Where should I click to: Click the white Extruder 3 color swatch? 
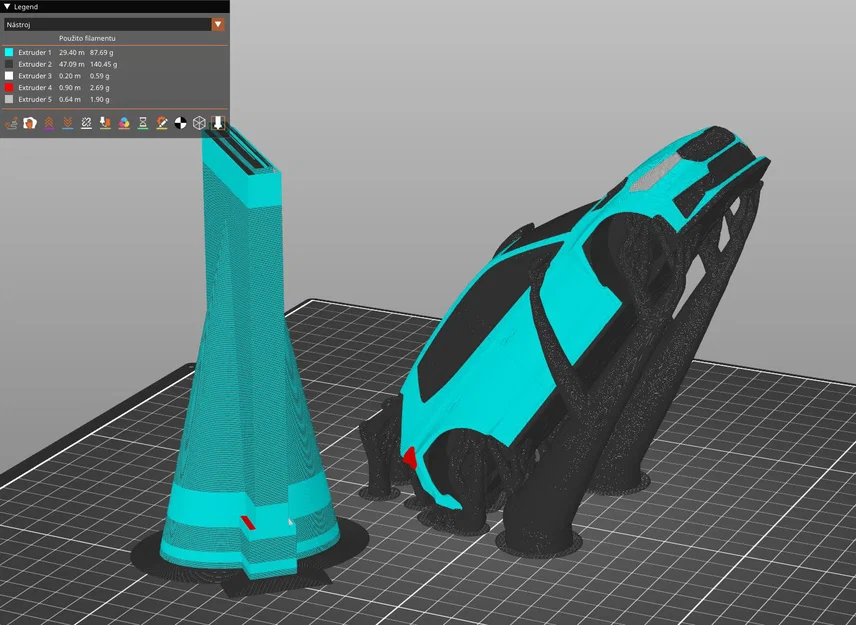9,76
